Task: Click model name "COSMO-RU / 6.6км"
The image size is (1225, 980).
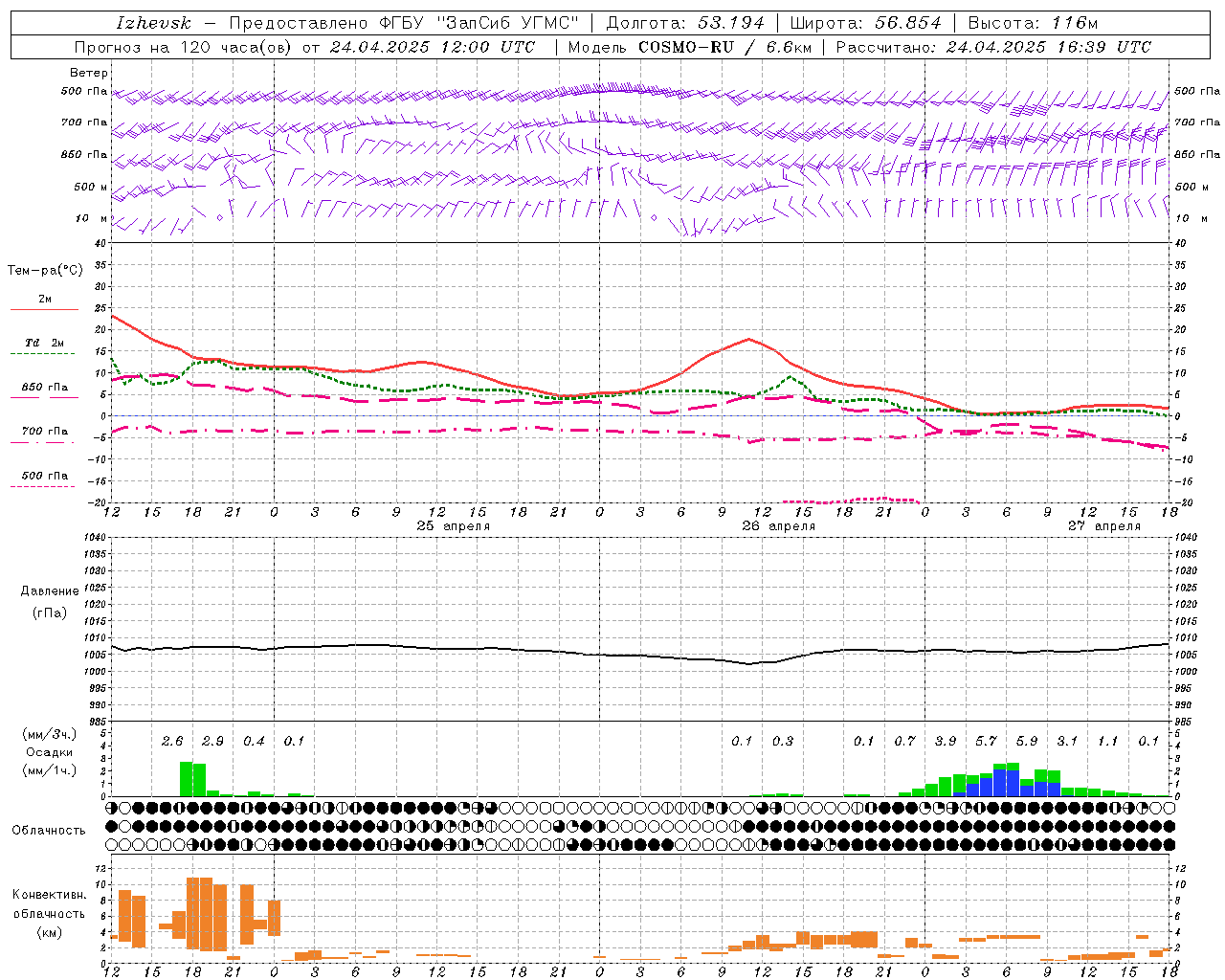Action: pyautogui.click(x=724, y=47)
